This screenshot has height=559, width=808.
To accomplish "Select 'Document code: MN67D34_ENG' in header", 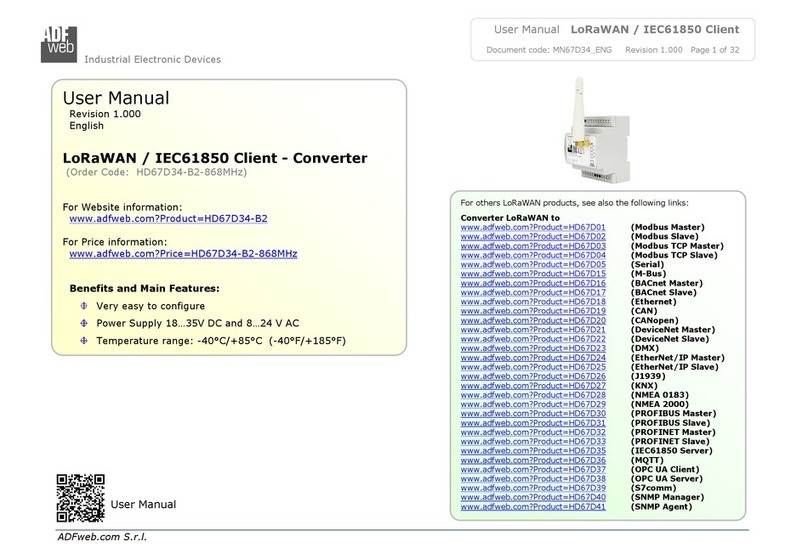I will coord(549,50).
